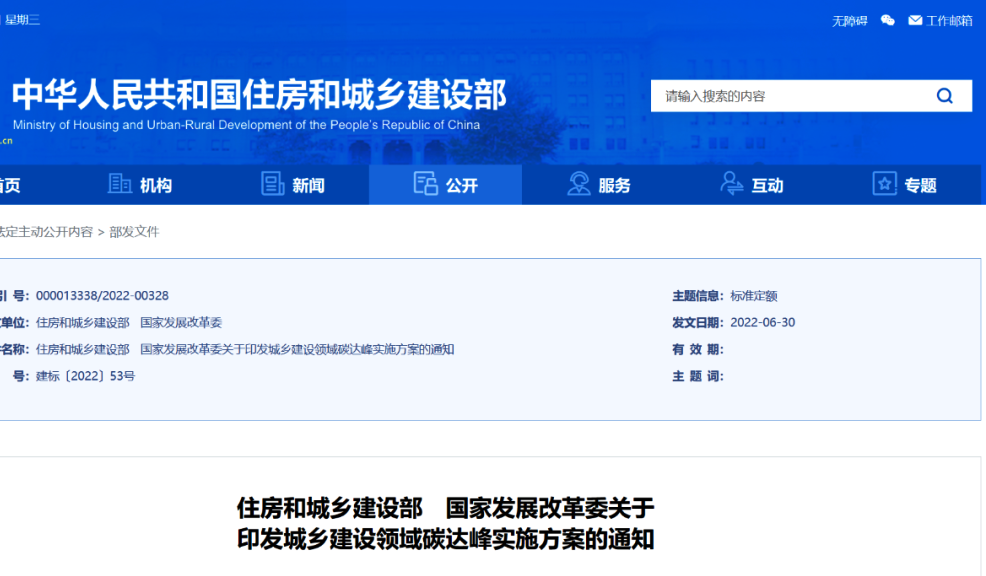
Task: Click the ministry name site title
Action: [259, 94]
